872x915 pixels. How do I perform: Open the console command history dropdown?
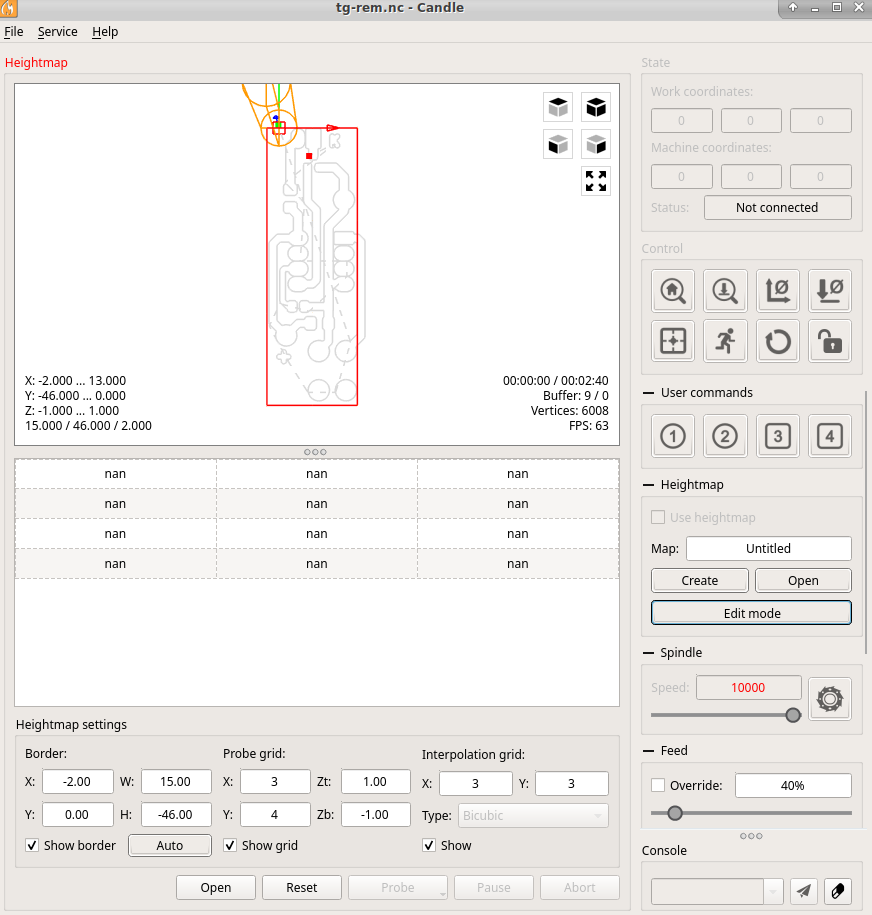click(x=773, y=891)
